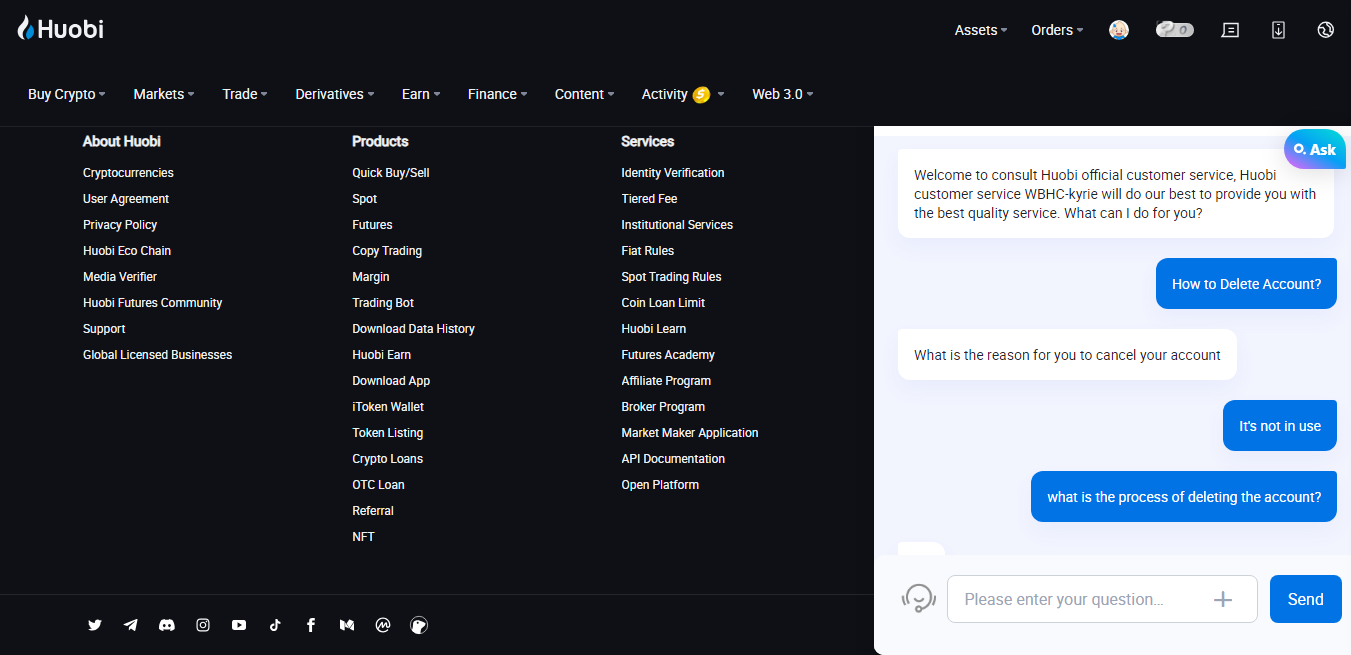The width and height of the screenshot is (1351, 655).
Task: Open the Facebook icon in footer
Action: pyautogui.click(x=311, y=625)
